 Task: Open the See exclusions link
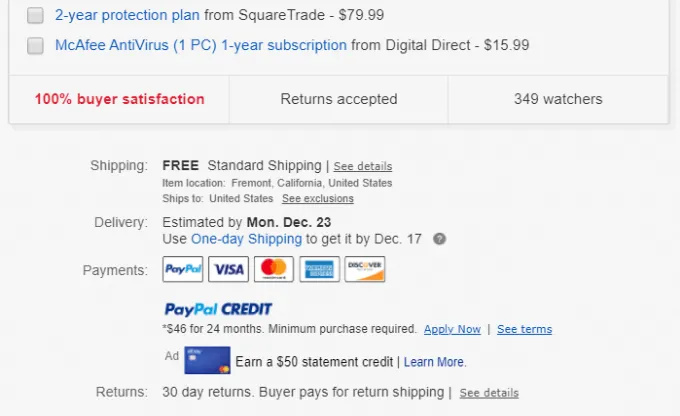317,199
